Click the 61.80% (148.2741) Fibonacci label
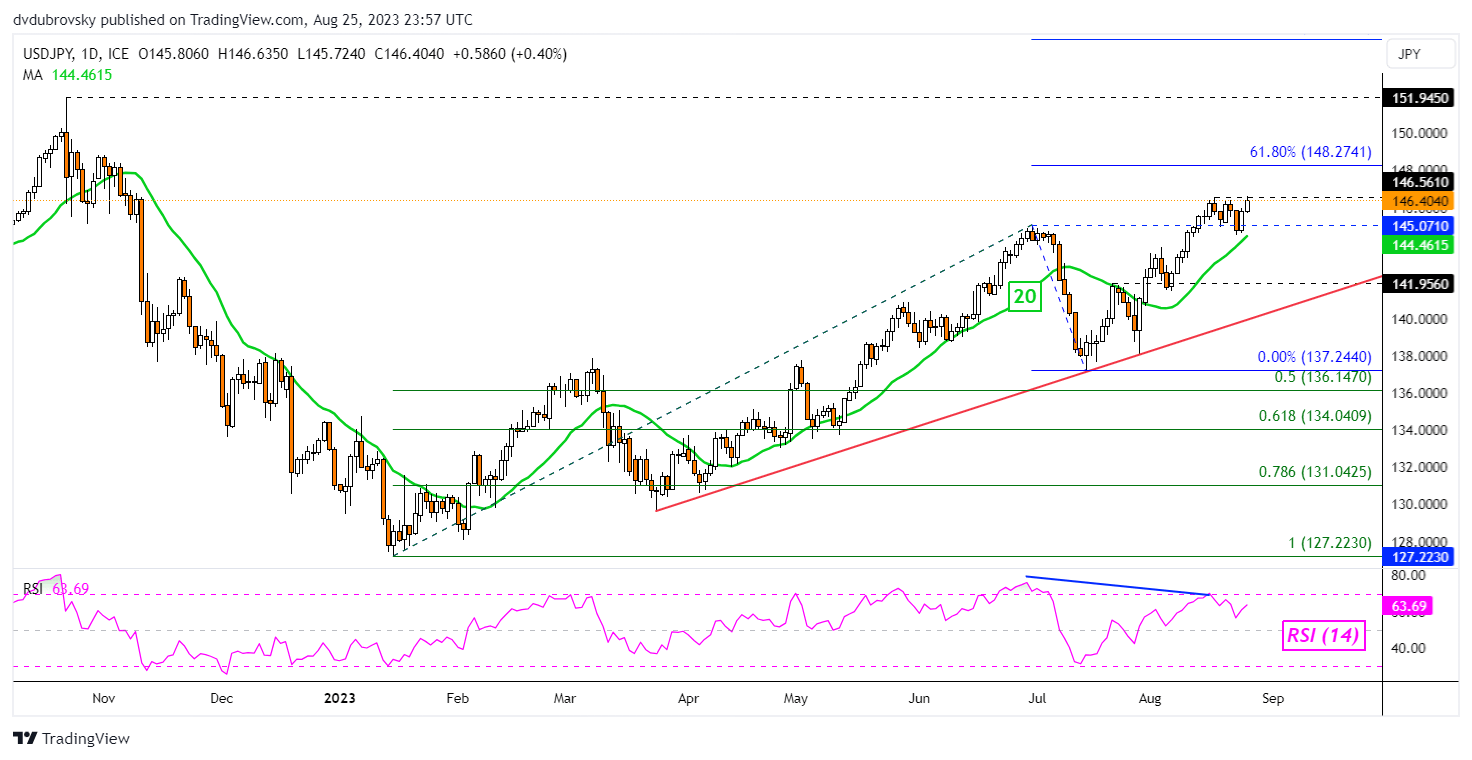 (1310, 152)
